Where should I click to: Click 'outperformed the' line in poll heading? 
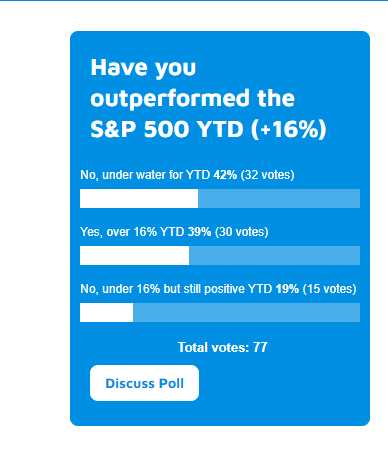pyautogui.click(x=193, y=98)
